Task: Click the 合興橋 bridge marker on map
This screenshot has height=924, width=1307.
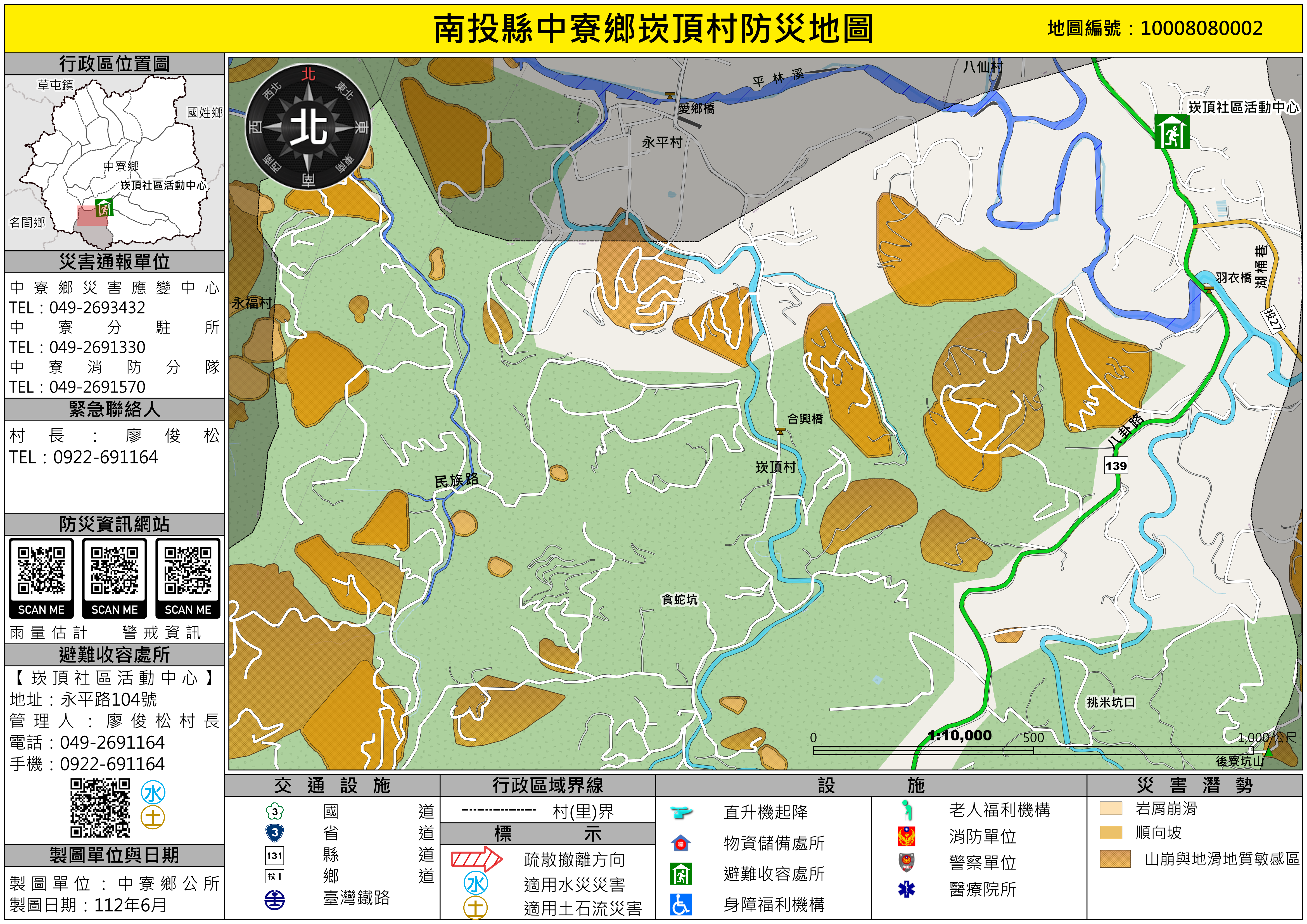Action: 781,431
